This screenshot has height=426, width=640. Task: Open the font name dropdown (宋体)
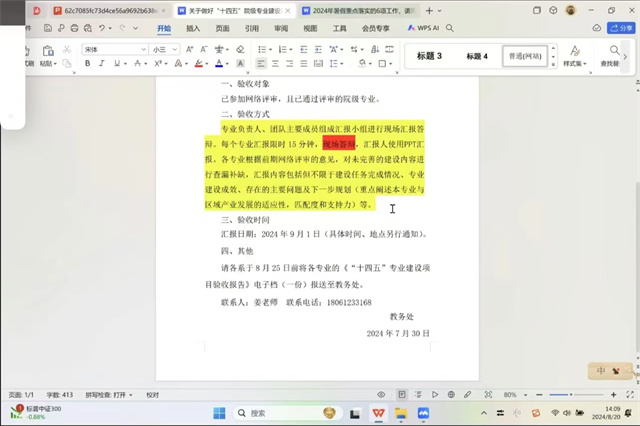(114, 48)
